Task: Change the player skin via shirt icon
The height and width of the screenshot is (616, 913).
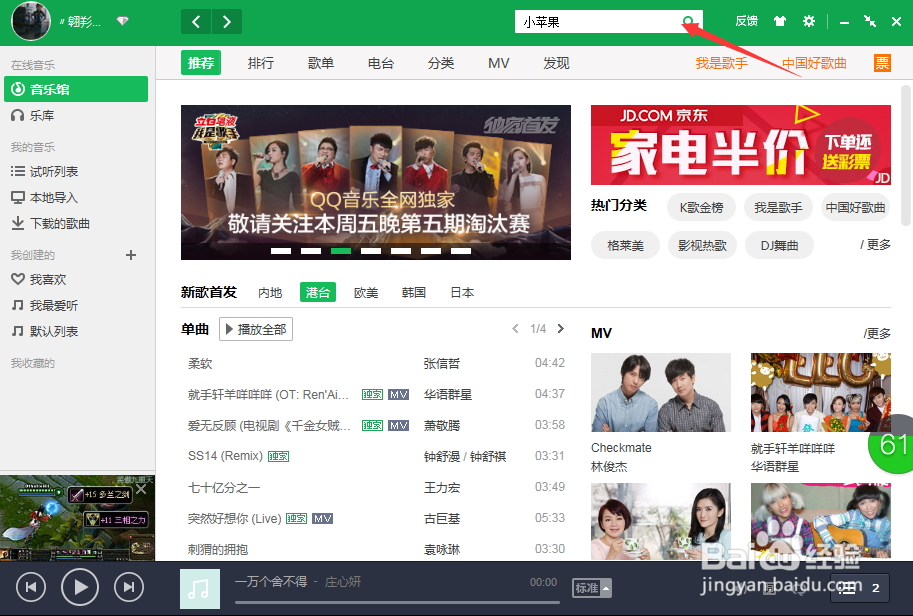Action: click(778, 20)
